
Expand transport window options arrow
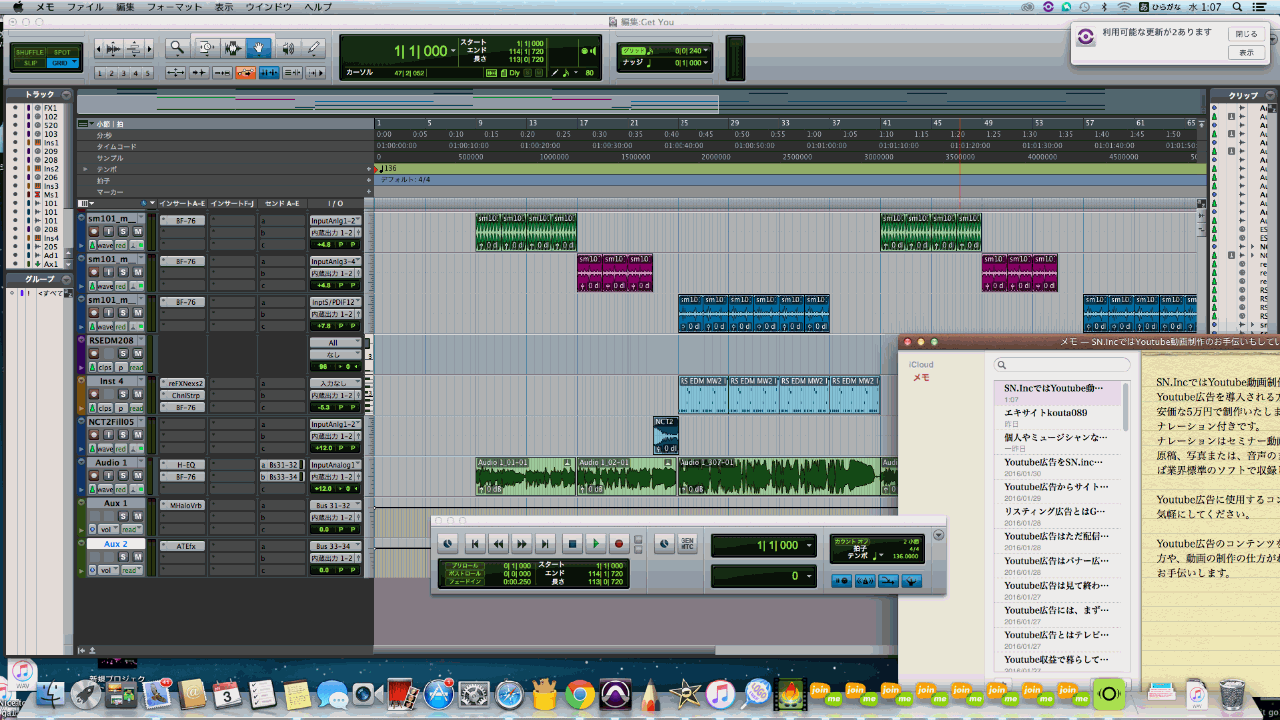[938, 535]
